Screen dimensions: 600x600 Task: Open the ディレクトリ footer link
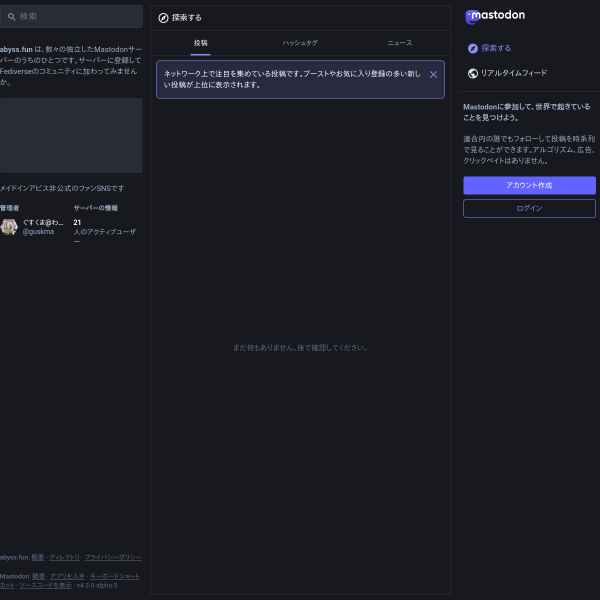(x=64, y=558)
